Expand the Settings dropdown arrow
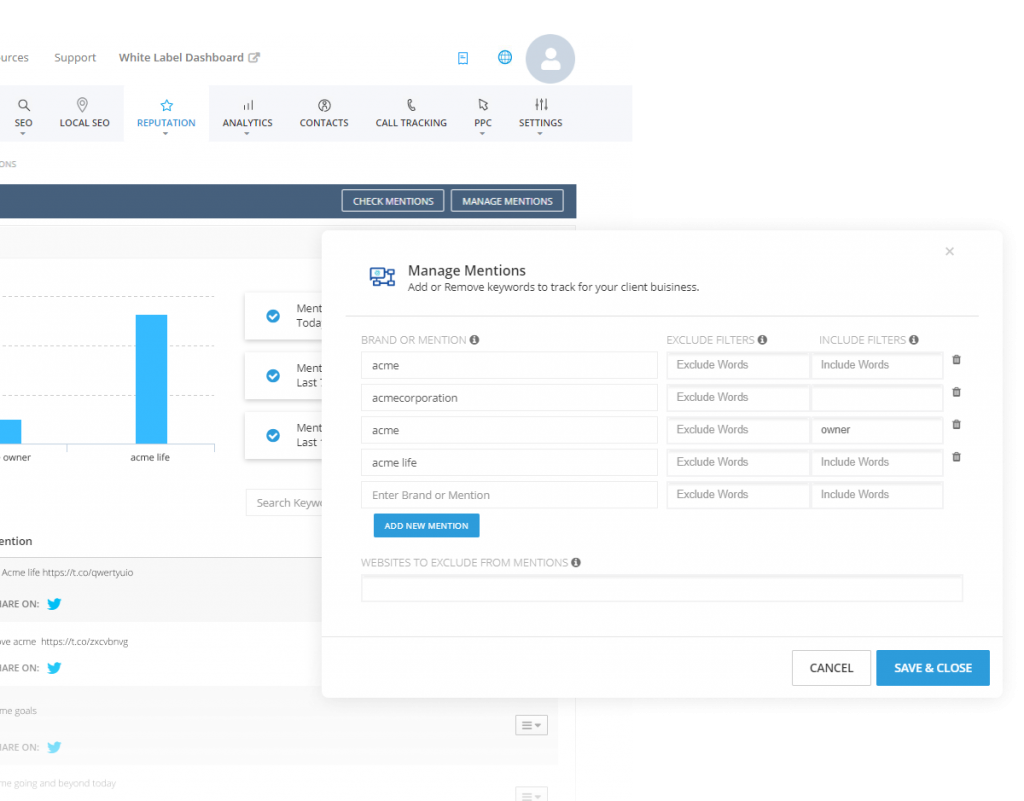Image resolution: width=1024 pixels, height=801 pixels. [539, 134]
